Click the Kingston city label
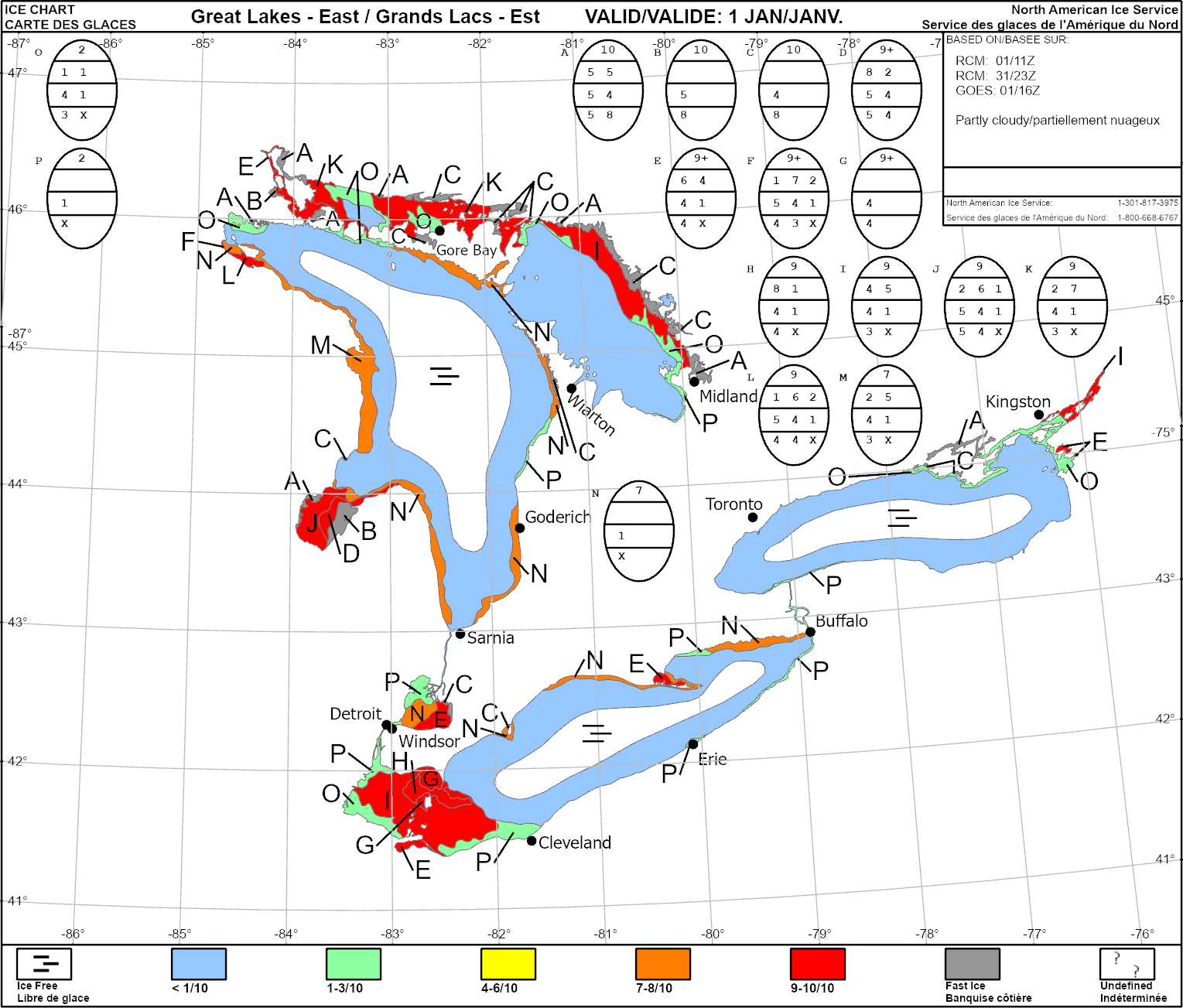 pos(1017,401)
